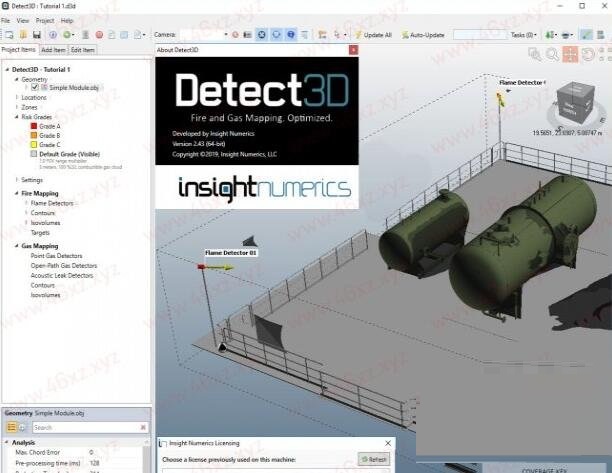The image size is (612, 473).
Task: Click the Update All lightning icon
Action: tap(357, 34)
